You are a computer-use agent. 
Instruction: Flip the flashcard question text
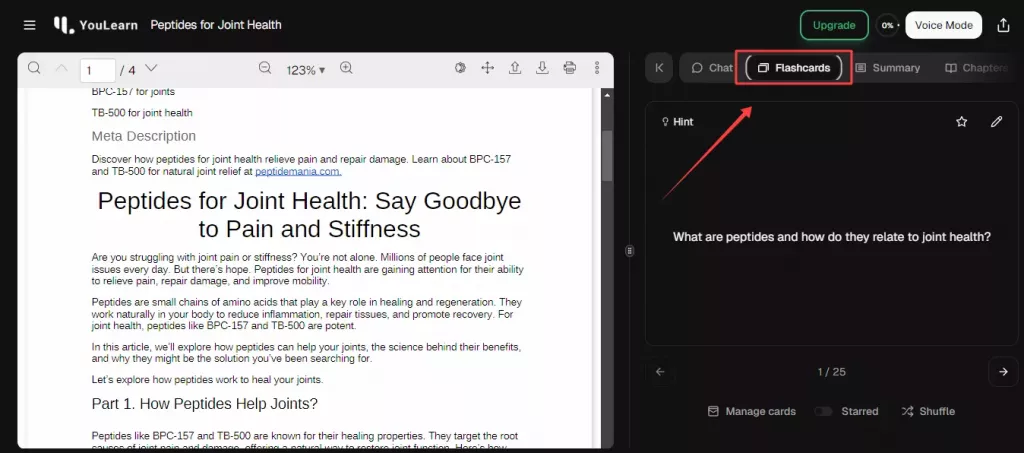[x=832, y=237]
